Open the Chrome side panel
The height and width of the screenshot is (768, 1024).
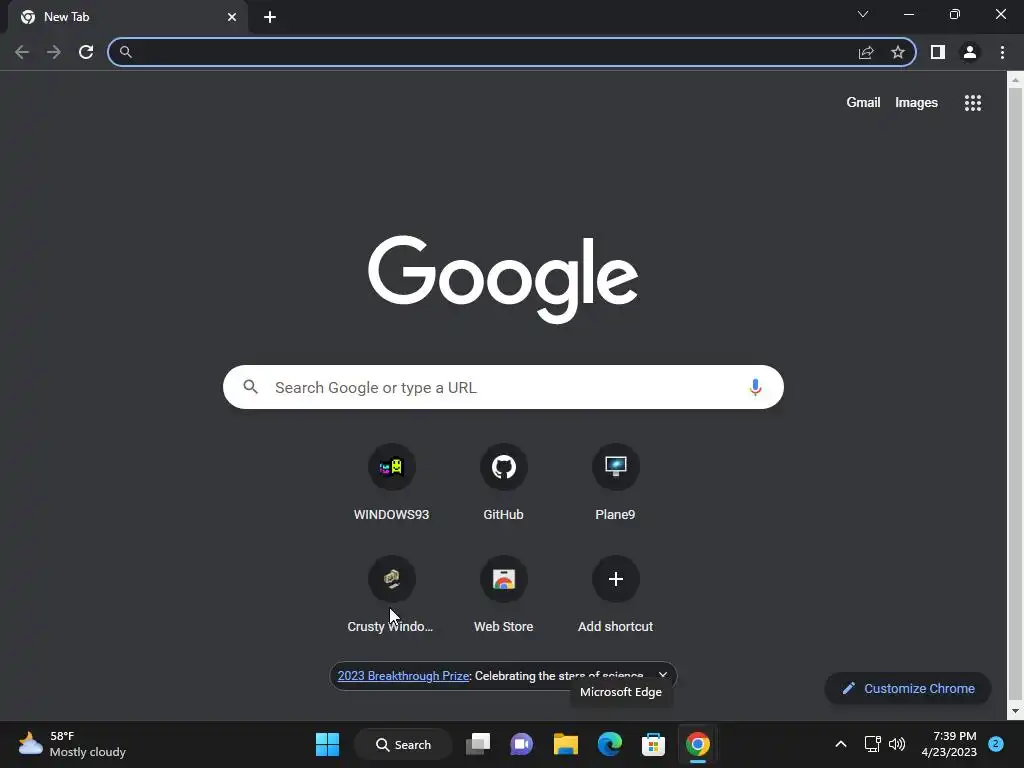[938, 52]
